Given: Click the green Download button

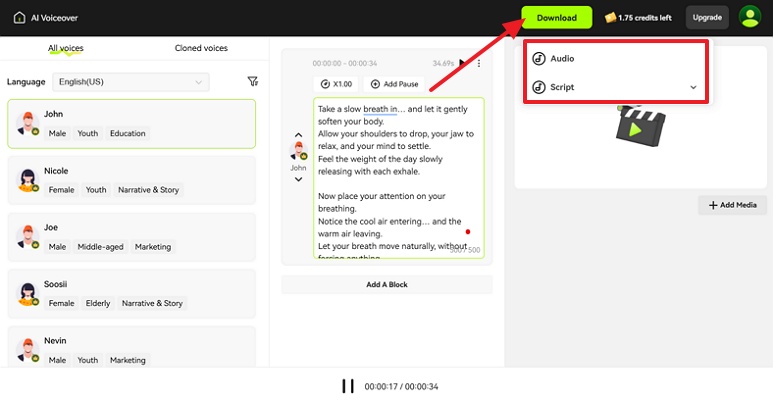Looking at the screenshot, I should click(x=556, y=17).
